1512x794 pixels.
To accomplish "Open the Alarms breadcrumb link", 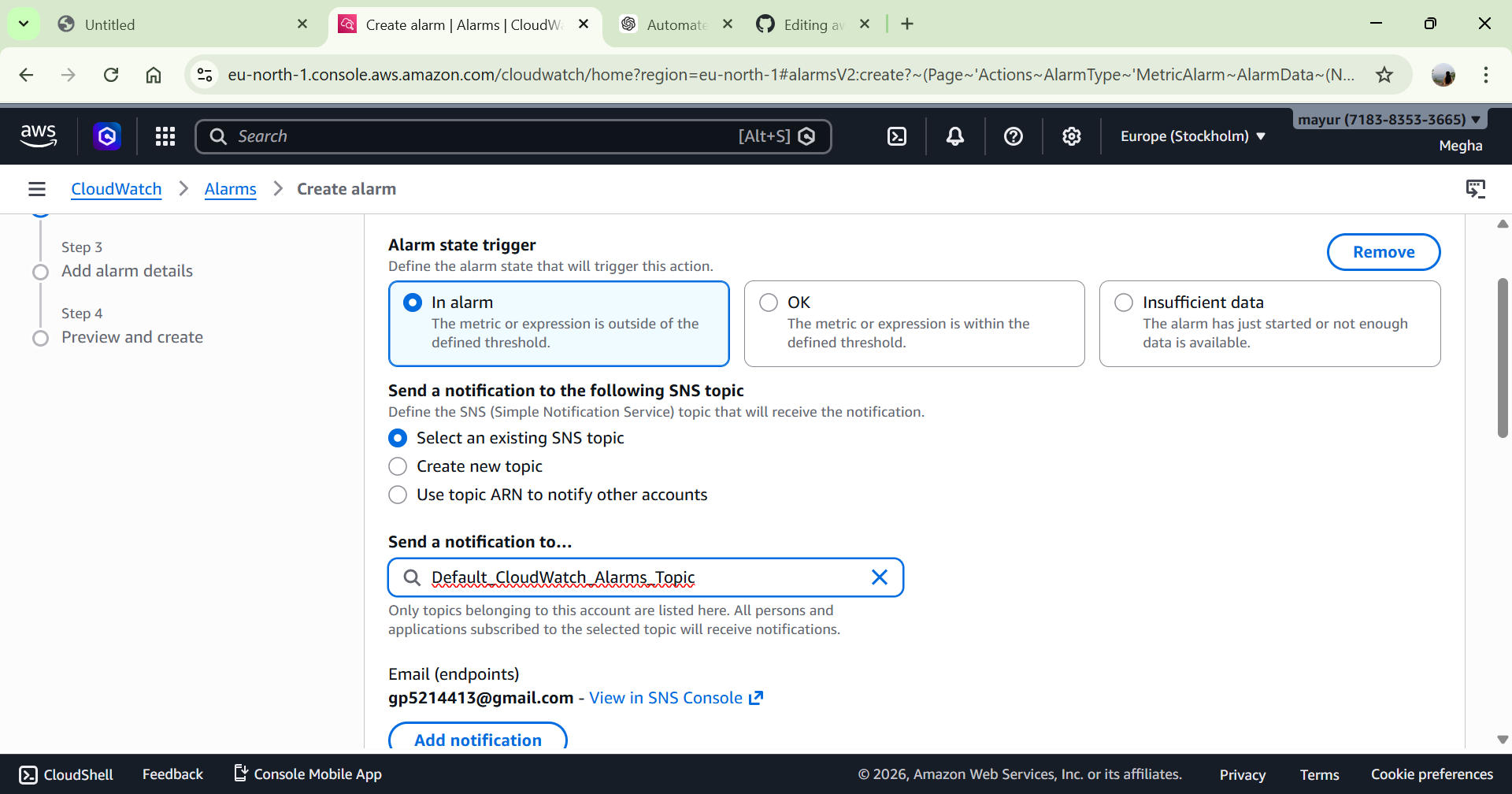I will [x=231, y=189].
